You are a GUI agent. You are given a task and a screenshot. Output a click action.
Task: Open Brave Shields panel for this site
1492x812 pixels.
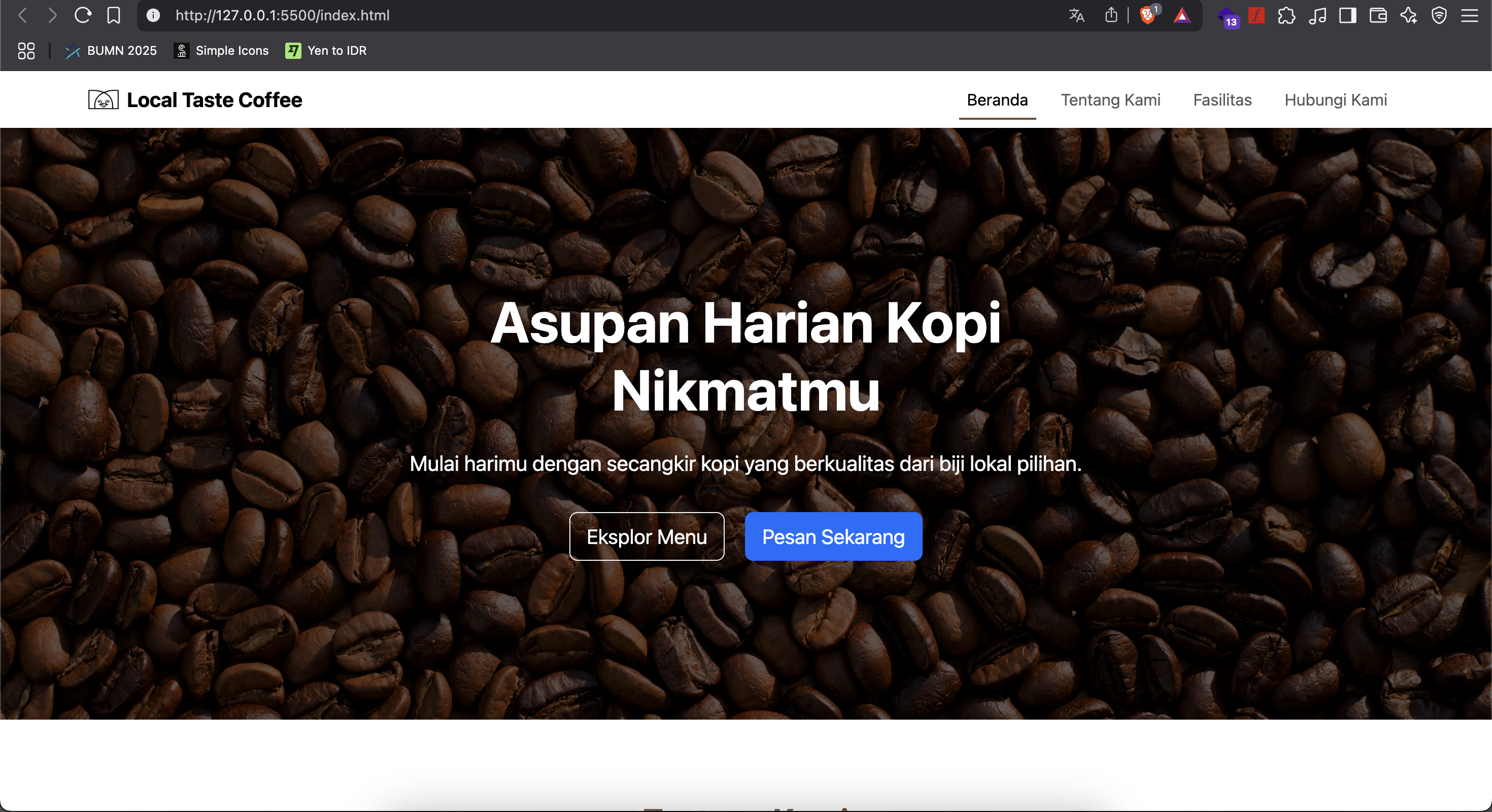[x=1148, y=16]
